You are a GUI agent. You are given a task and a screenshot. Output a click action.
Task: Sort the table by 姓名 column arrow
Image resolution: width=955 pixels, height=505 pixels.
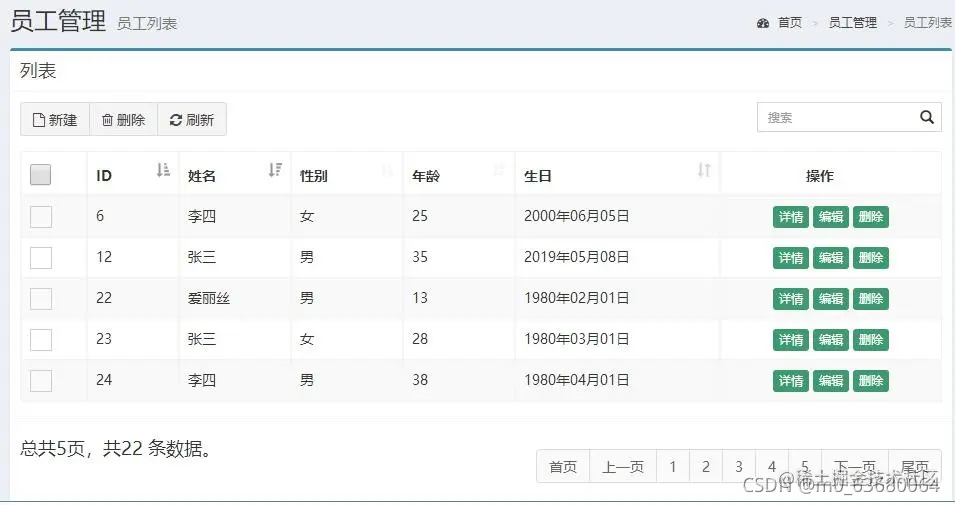point(275,170)
